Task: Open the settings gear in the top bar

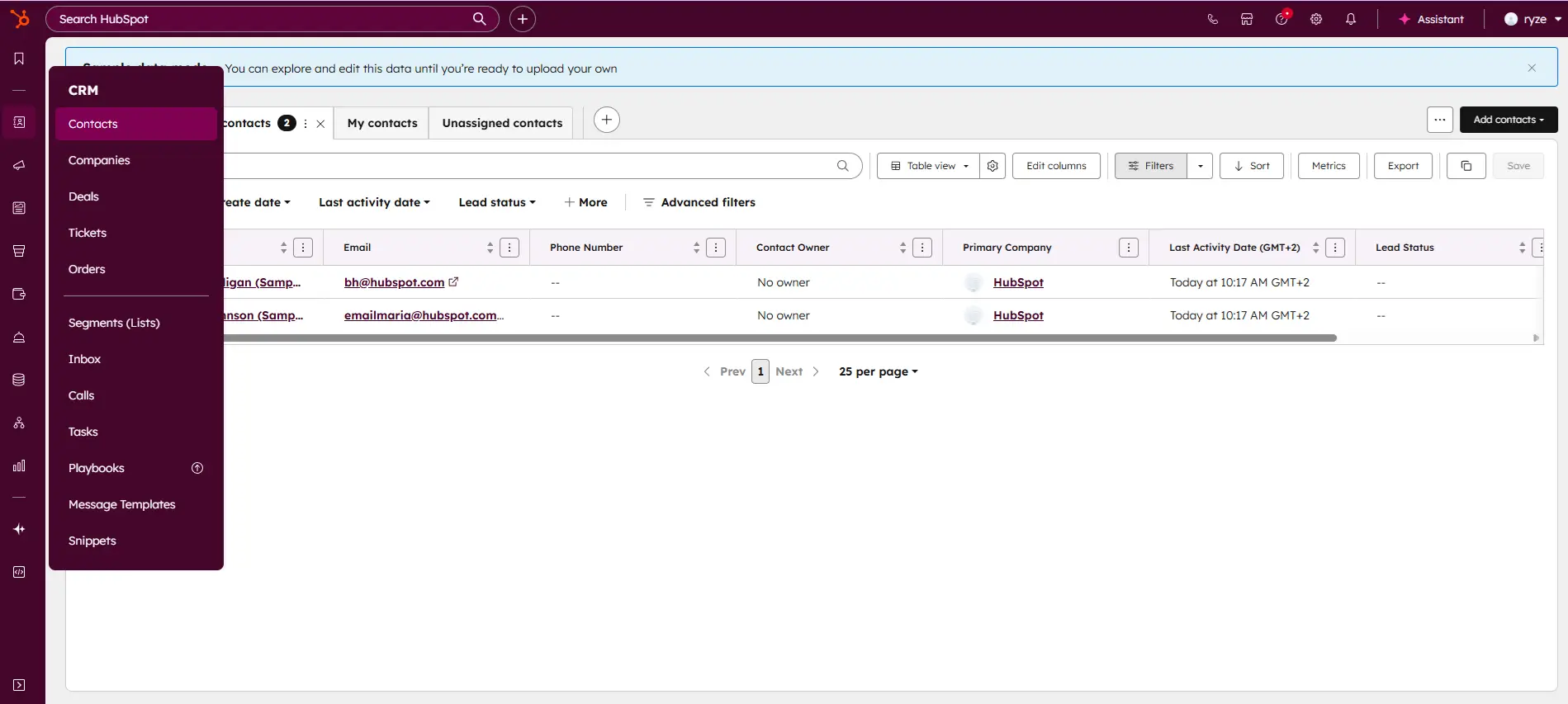Action: (1316, 19)
